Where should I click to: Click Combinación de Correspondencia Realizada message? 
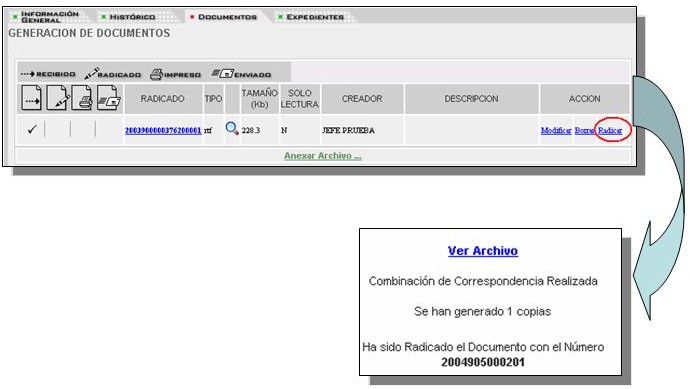click(483, 281)
